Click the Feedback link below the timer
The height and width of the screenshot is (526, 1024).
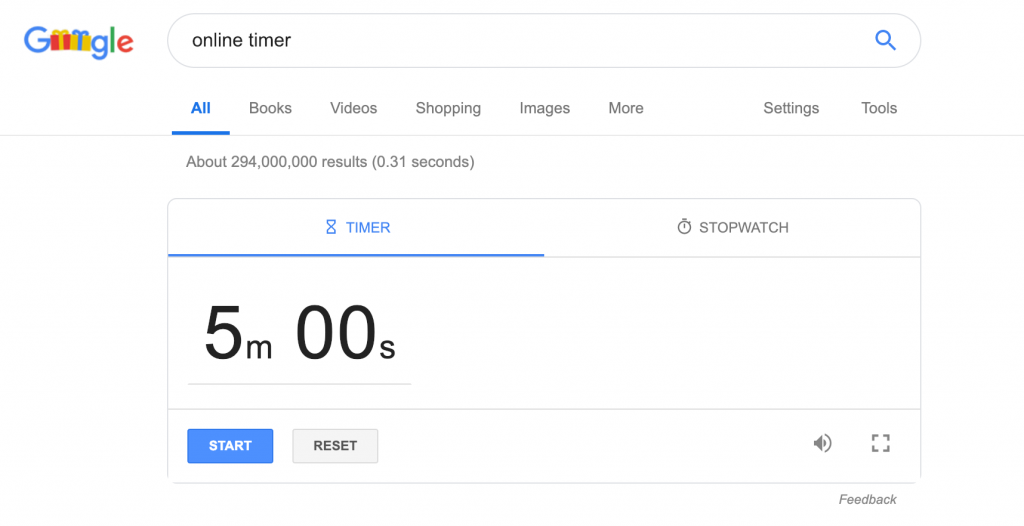pos(867,500)
